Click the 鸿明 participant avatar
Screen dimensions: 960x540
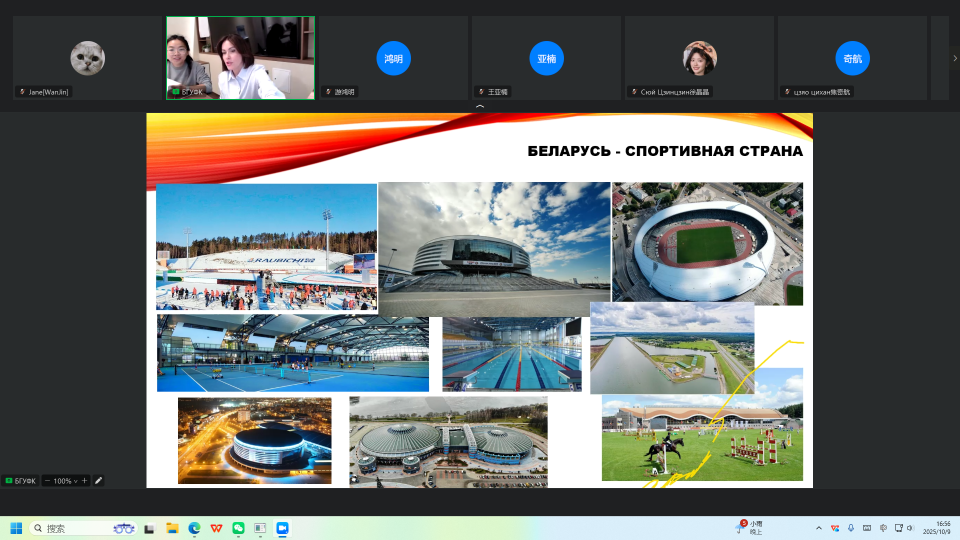[x=393, y=58]
